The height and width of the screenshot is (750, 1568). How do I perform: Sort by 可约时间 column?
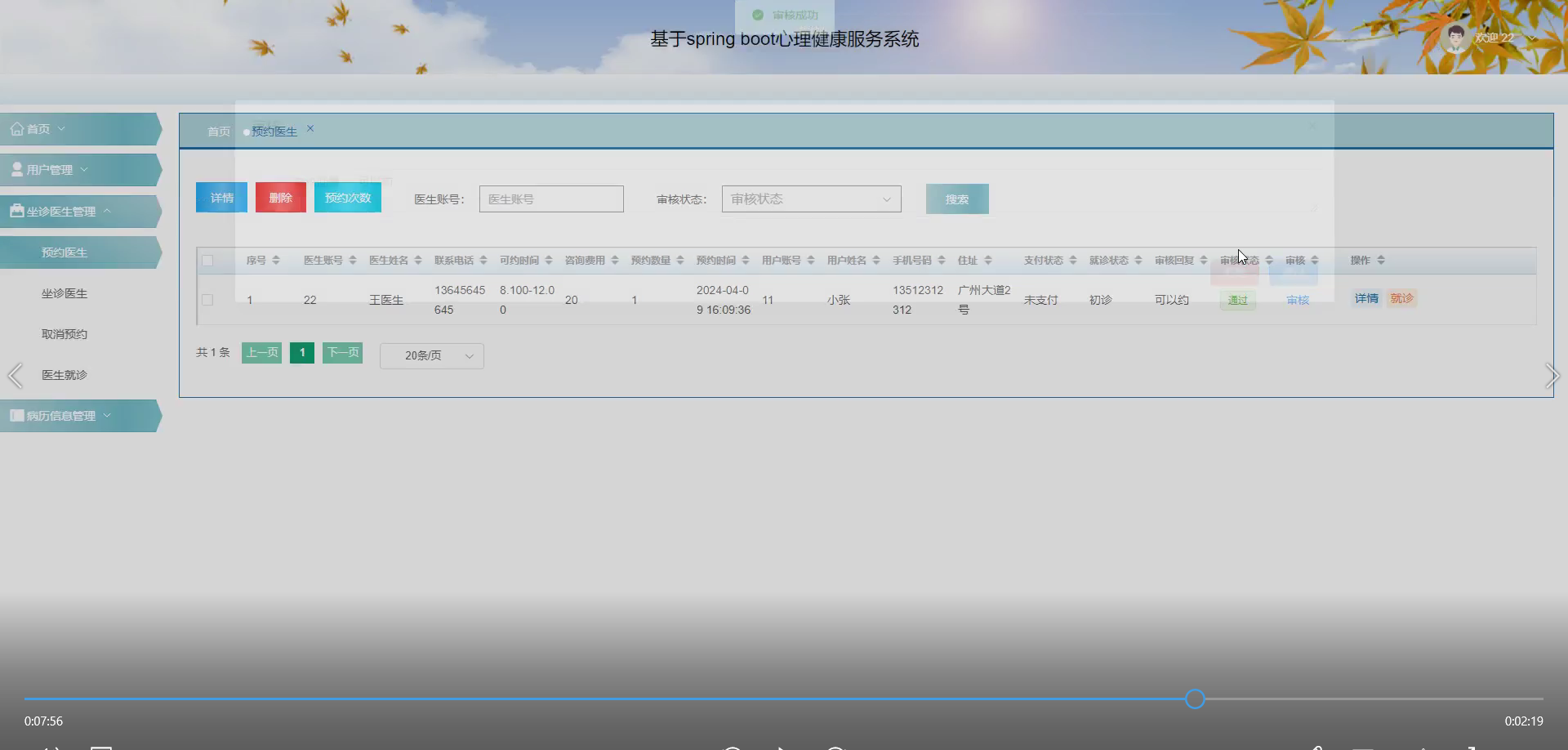pos(549,260)
